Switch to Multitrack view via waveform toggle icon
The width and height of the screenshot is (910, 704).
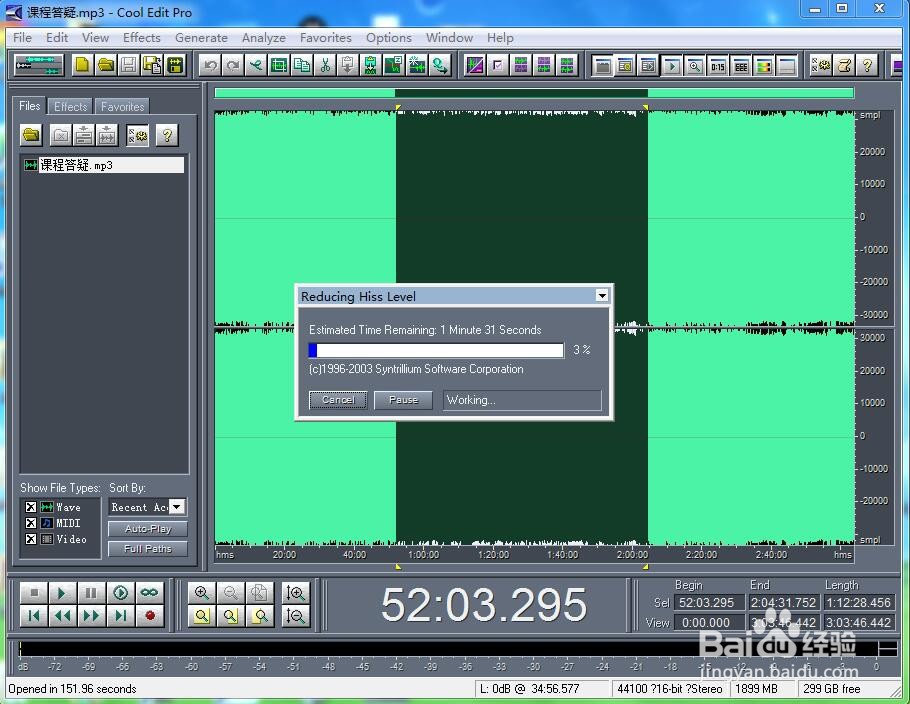pyautogui.click(x=38, y=65)
